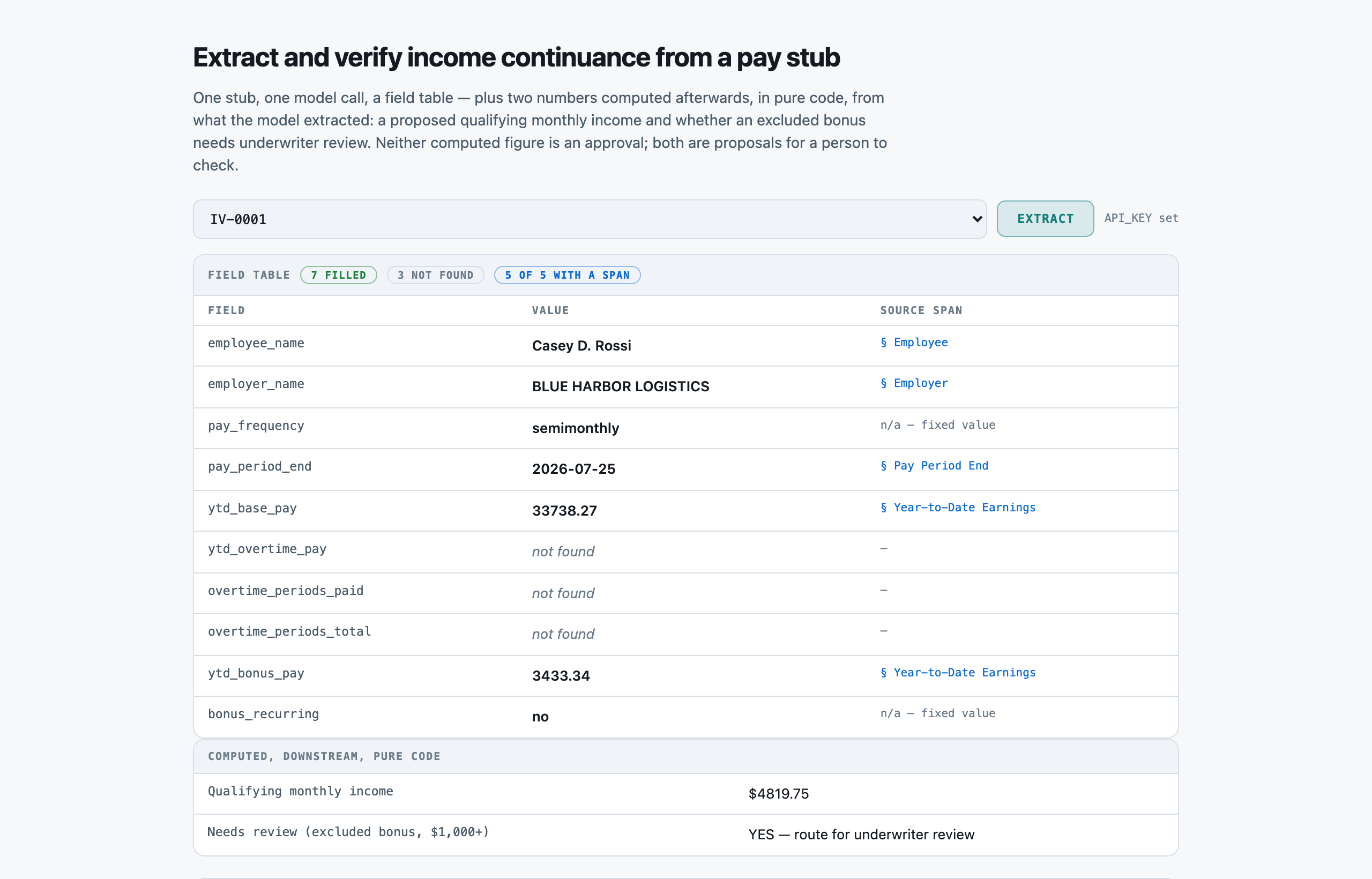Screen dimensions: 1372x879
Task: Click the EXTRACT button
Action: (x=1045, y=219)
